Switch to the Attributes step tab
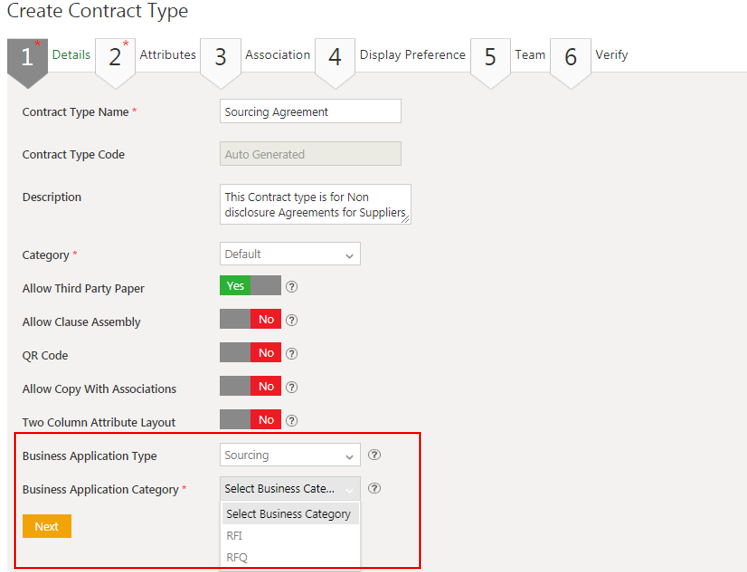 point(167,55)
